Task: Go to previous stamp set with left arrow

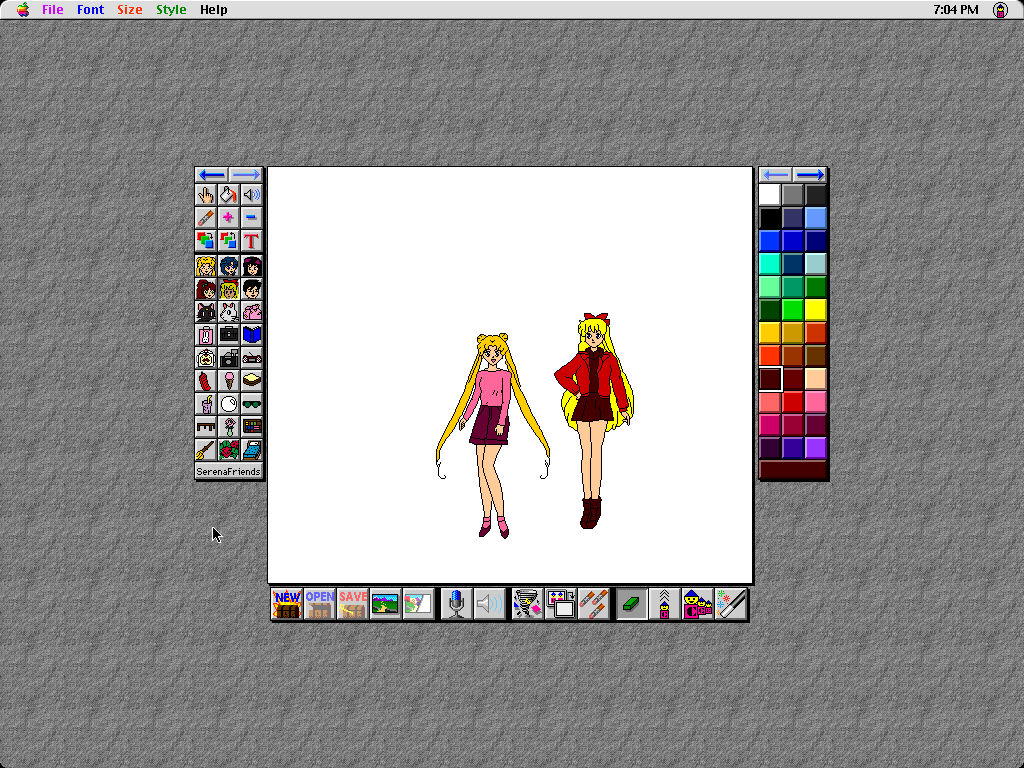Action: tap(212, 174)
